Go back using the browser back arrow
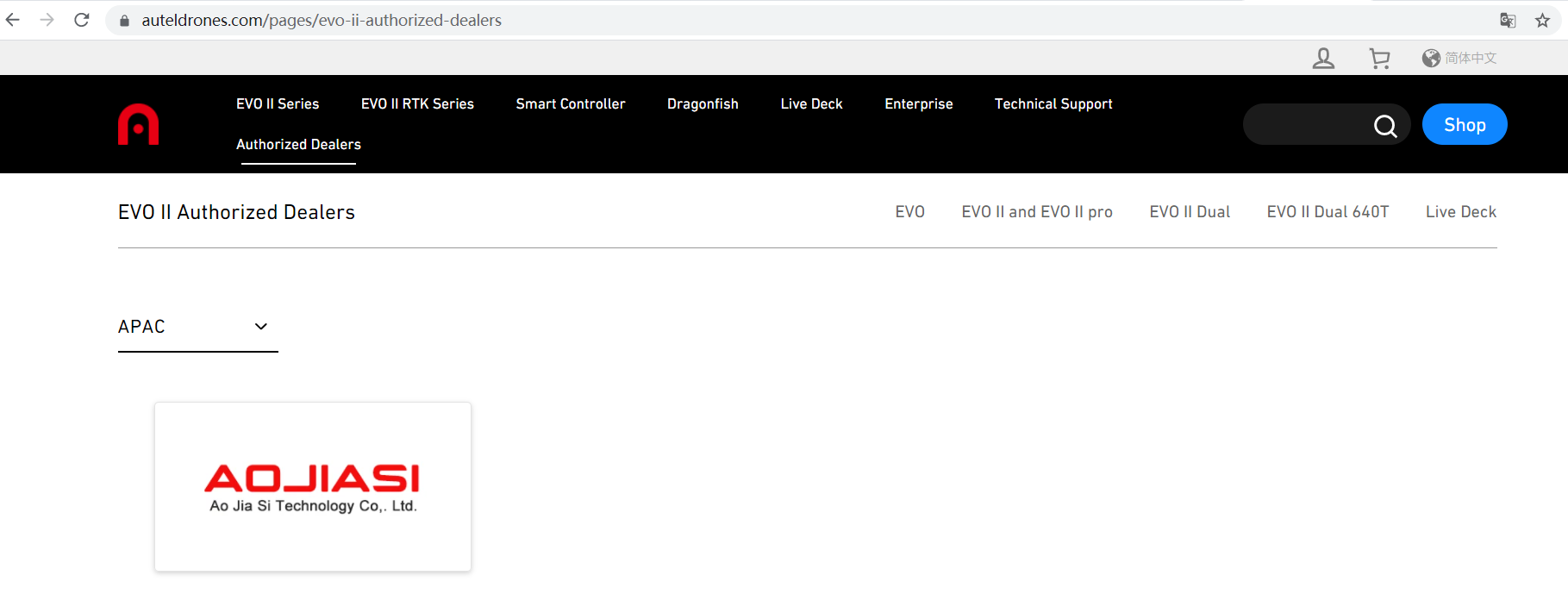Viewport: 1568px width, 613px height. [x=13, y=20]
